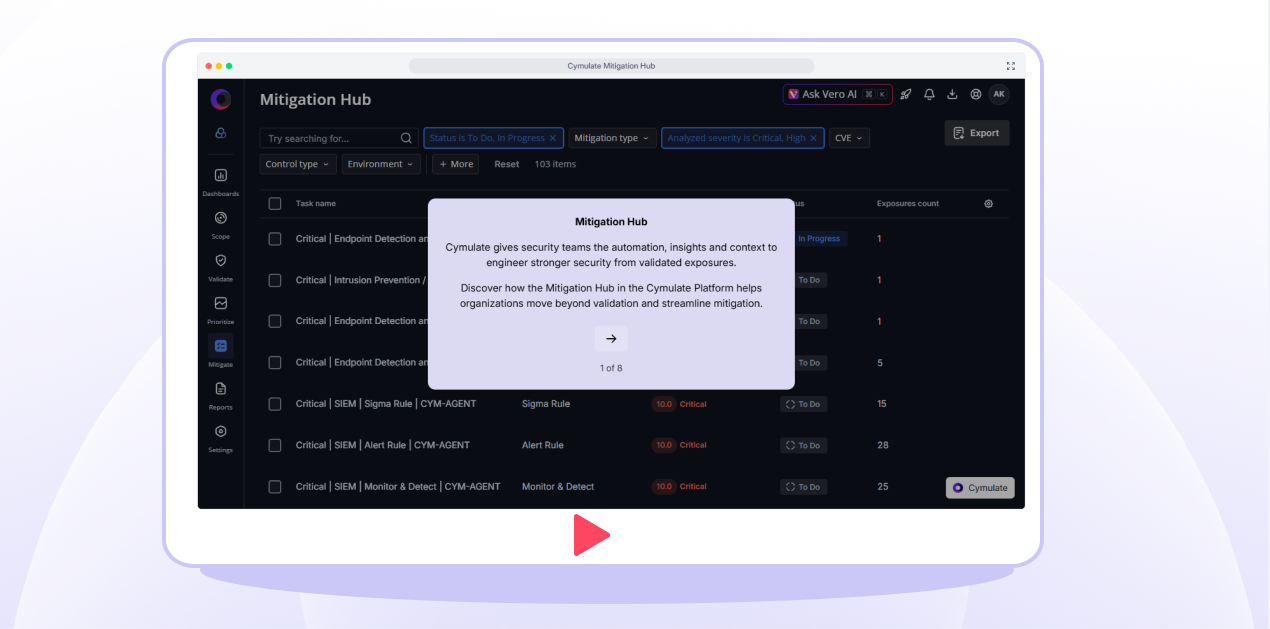Click the download icon in the header
The width and height of the screenshot is (1270, 629).
[x=952, y=94]
